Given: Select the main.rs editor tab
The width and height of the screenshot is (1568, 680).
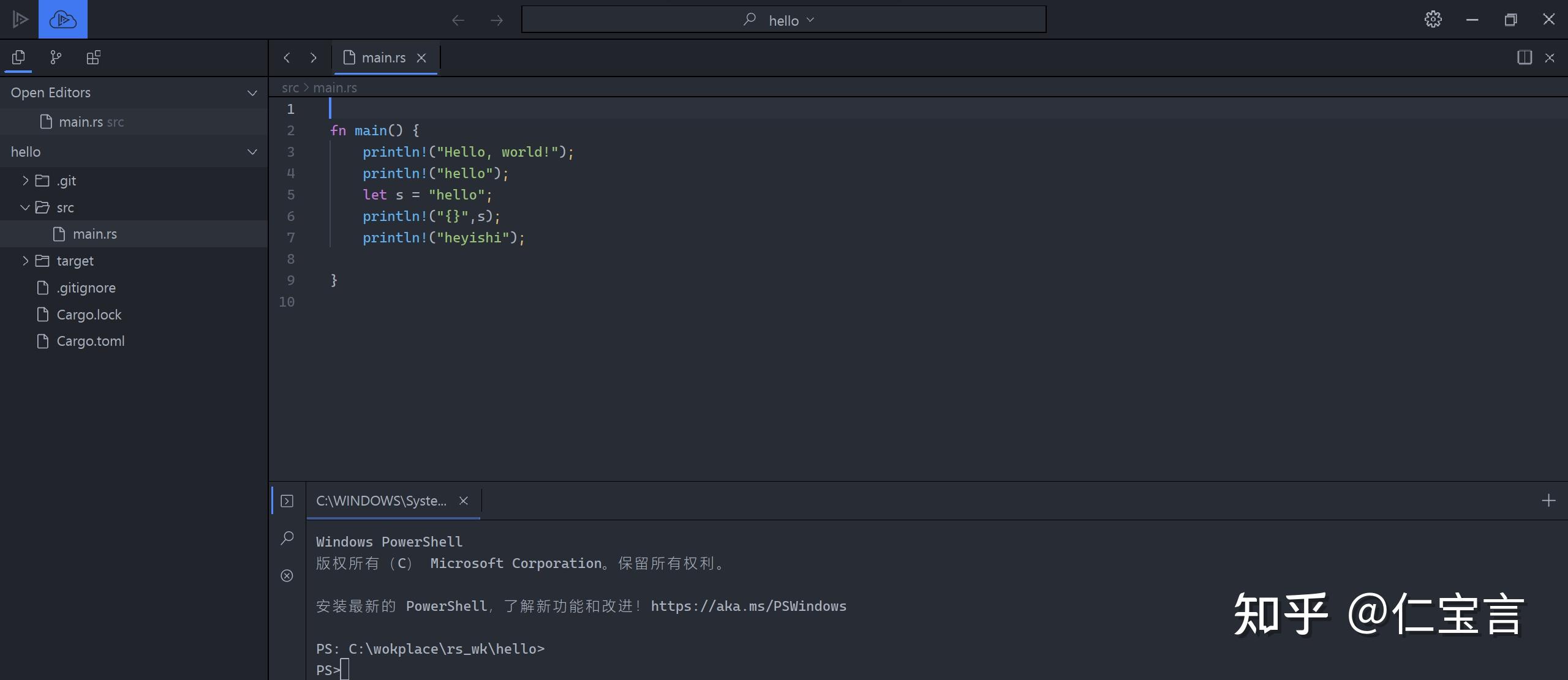Looking at the screenshot, I should pos(383,58).
